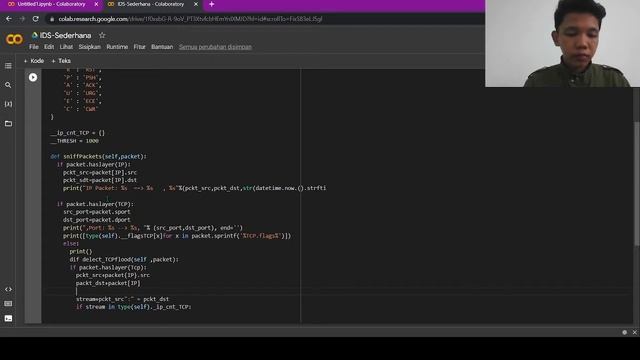Image resolution: width=640 pixels, height=360 pixels.
Task: Open a new browser tab with plus
Action: pos(211,4)
